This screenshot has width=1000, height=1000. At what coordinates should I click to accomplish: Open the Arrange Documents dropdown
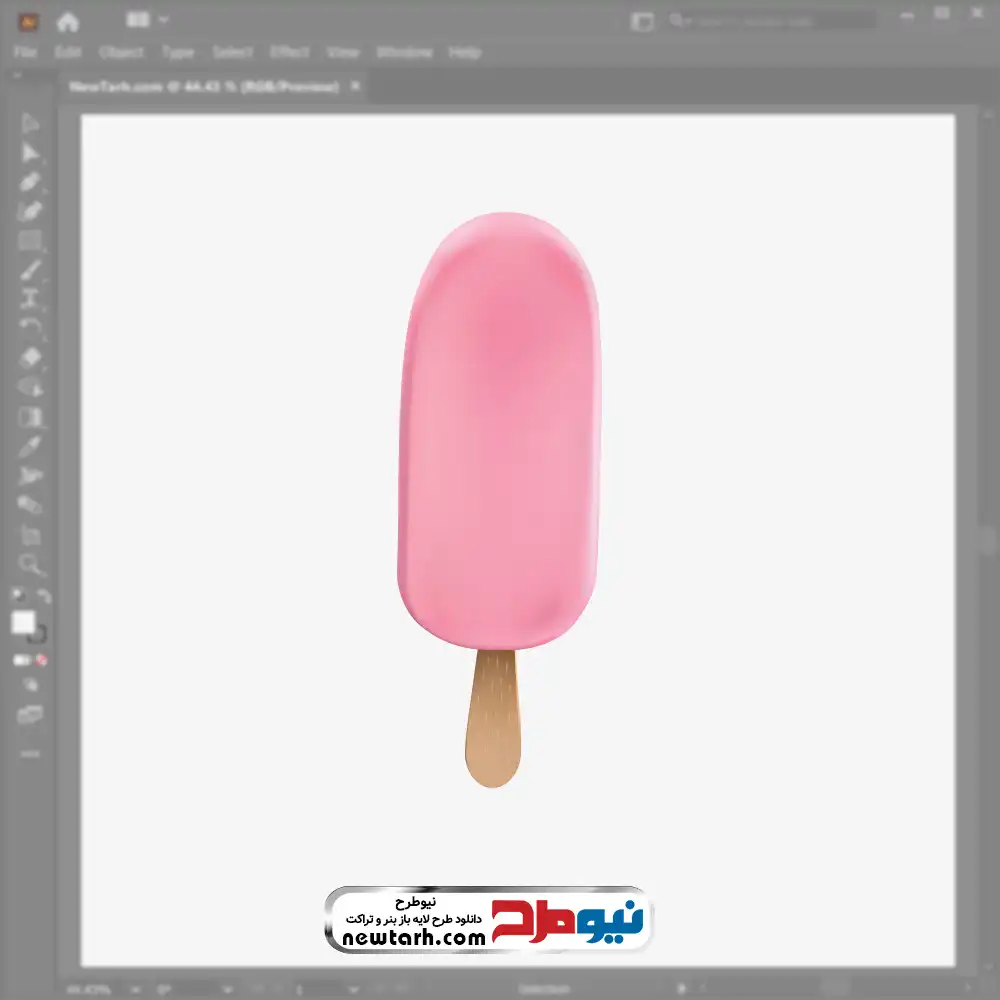(147, 20)
